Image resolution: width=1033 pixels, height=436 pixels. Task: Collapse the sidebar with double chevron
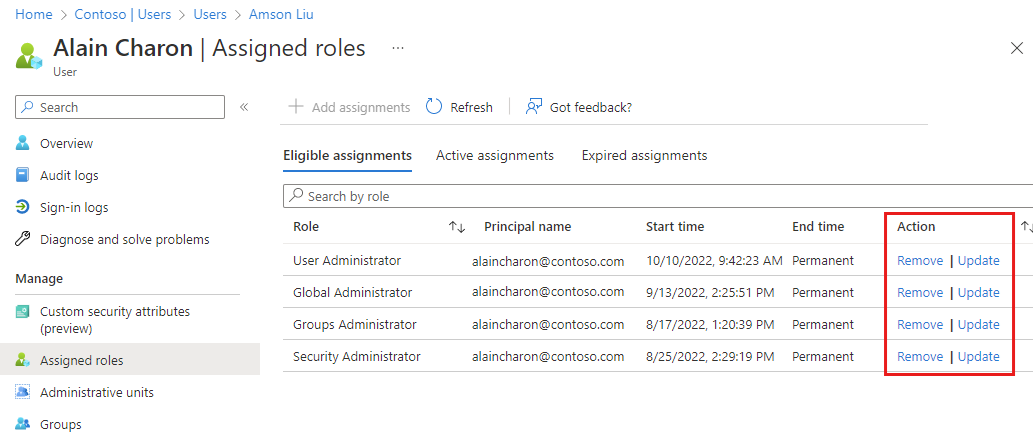pos(244,107)
